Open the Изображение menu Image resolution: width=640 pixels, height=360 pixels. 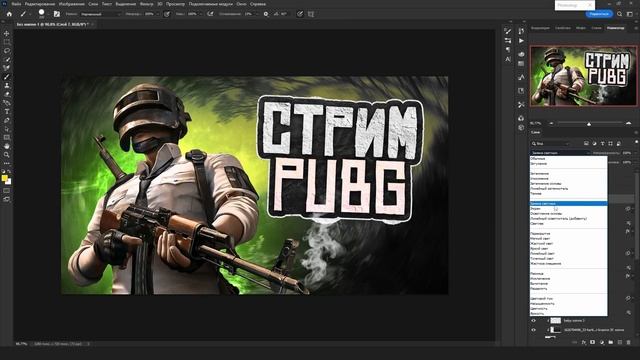pos(71,4)
